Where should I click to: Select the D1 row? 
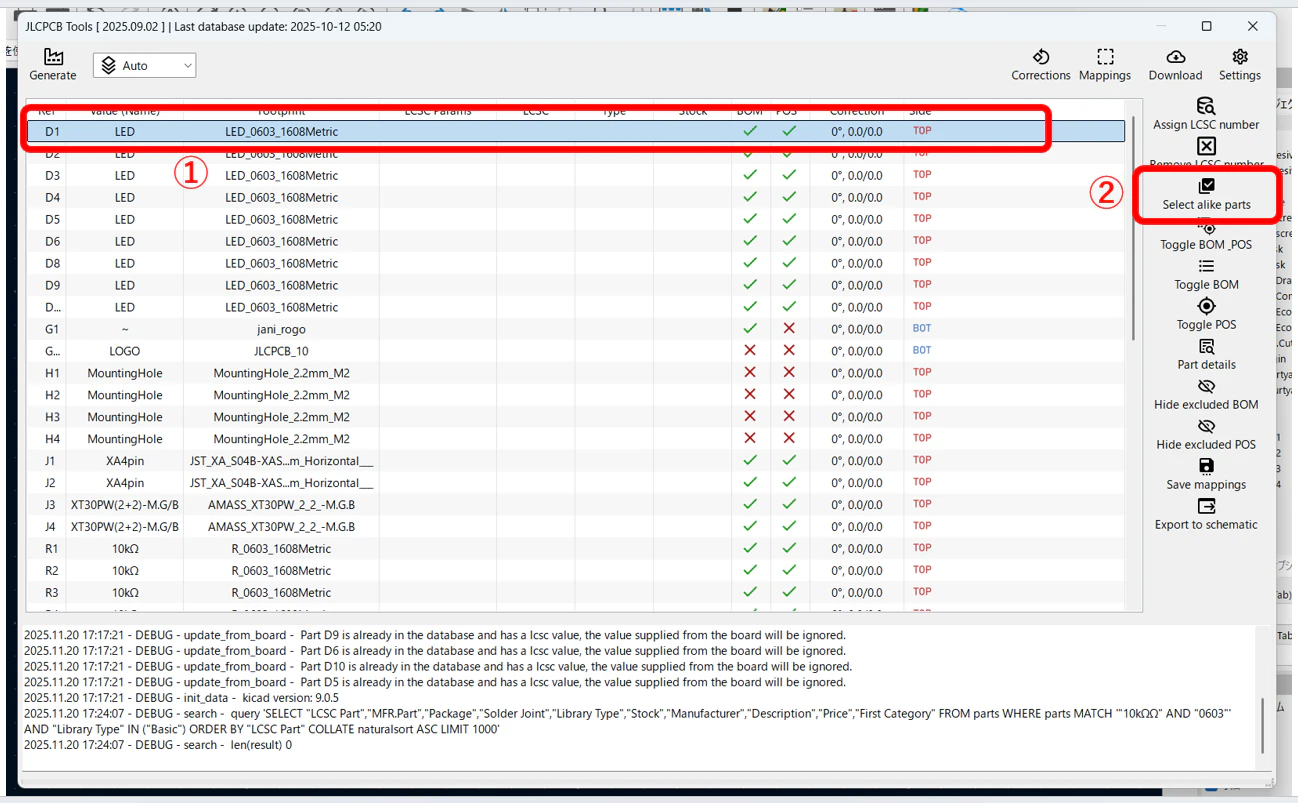tap(575, 131)
